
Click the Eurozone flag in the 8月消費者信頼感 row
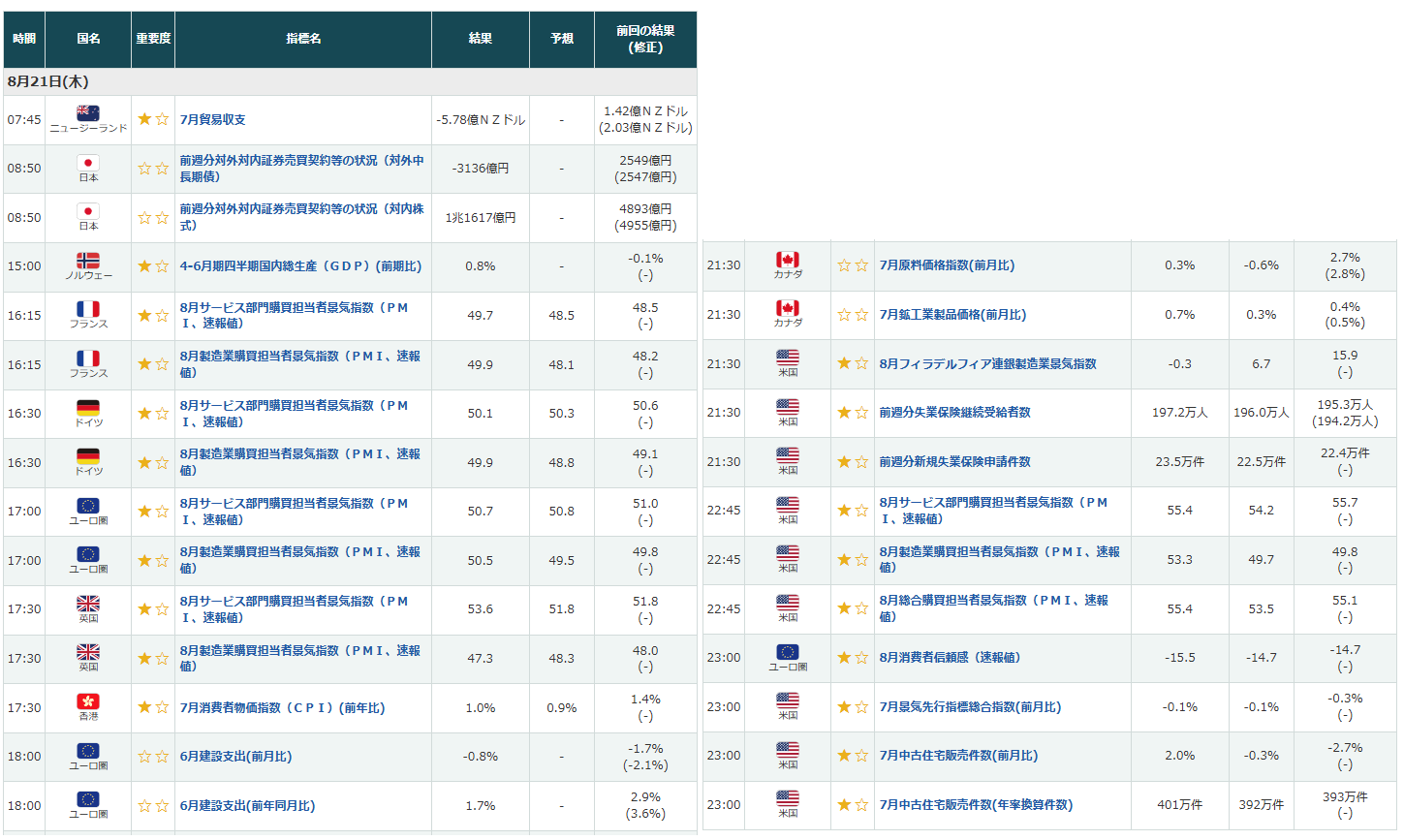[x=788, y=652]
